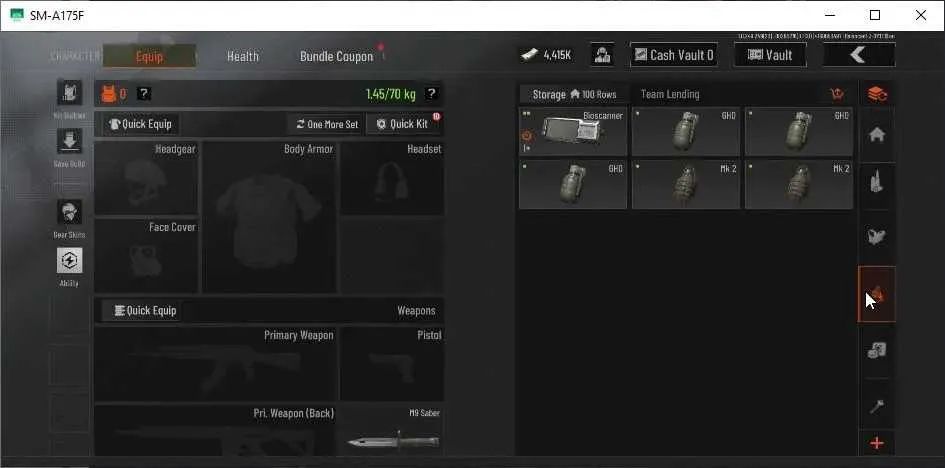Select the Storage 100 Rows tab
The image size is (945, 468).
(x=574, y=95)
